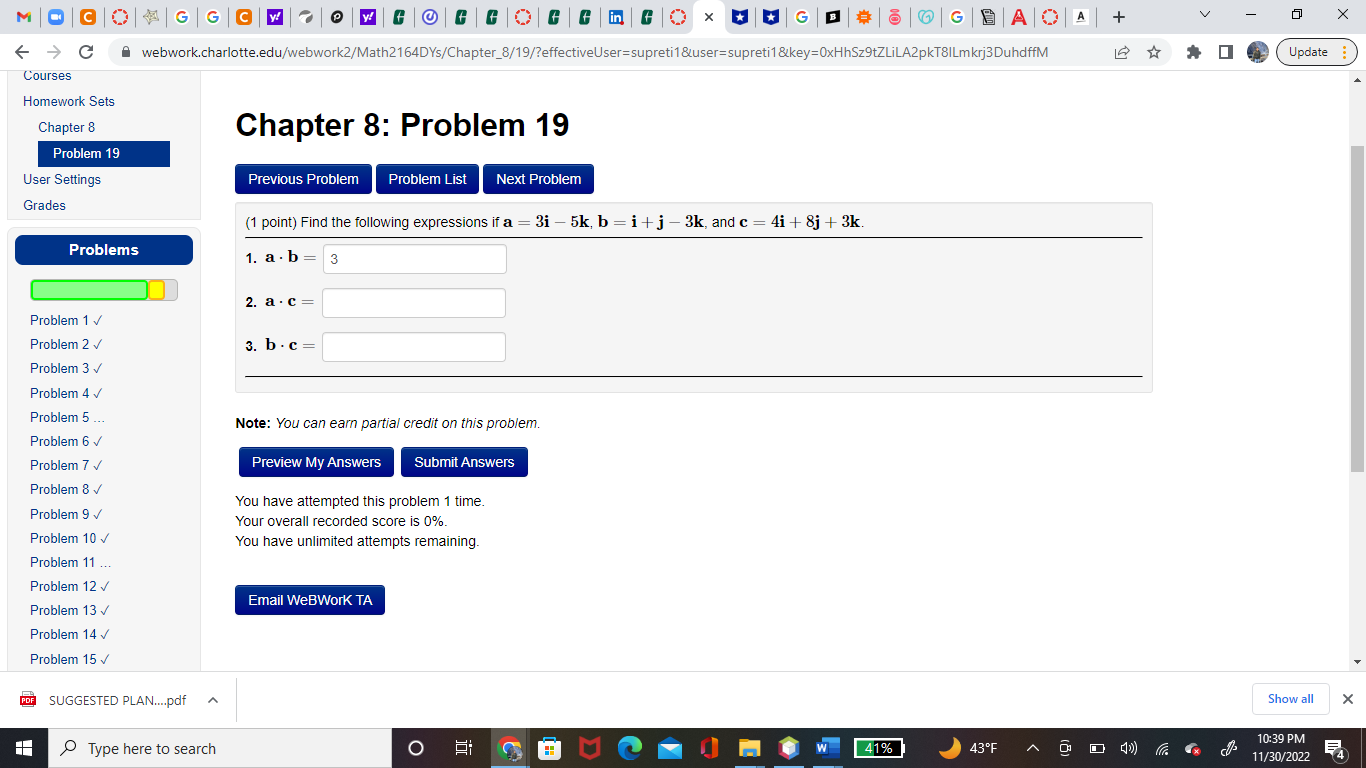Submit Answers for this problem
The width and height of the screenshot is (1366, 768).
click(x=464, y=462)
